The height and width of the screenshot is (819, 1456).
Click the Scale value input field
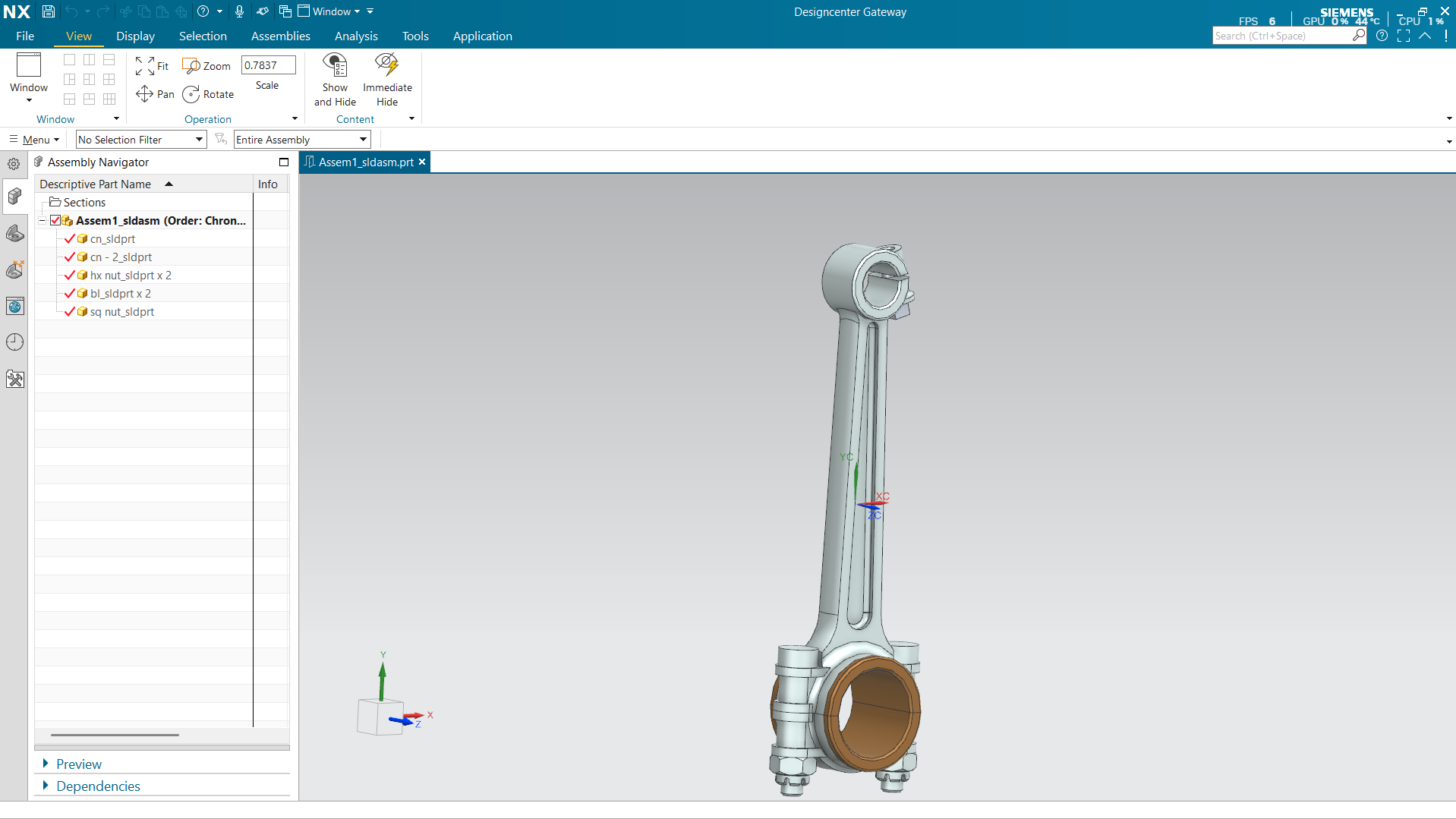(268, 65)
